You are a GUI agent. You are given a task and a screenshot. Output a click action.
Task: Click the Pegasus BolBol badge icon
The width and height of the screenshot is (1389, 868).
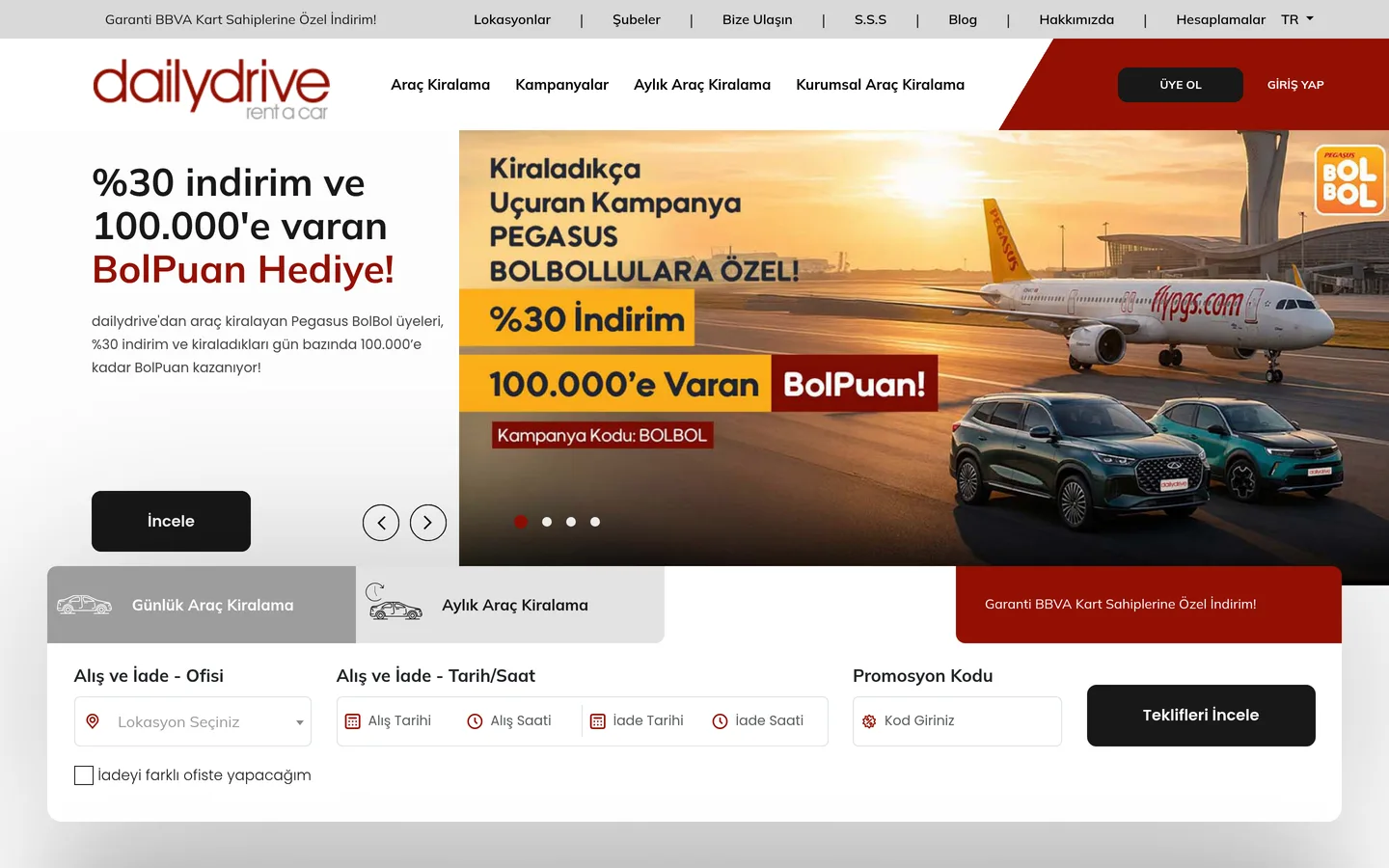[x=1349, y=179]
